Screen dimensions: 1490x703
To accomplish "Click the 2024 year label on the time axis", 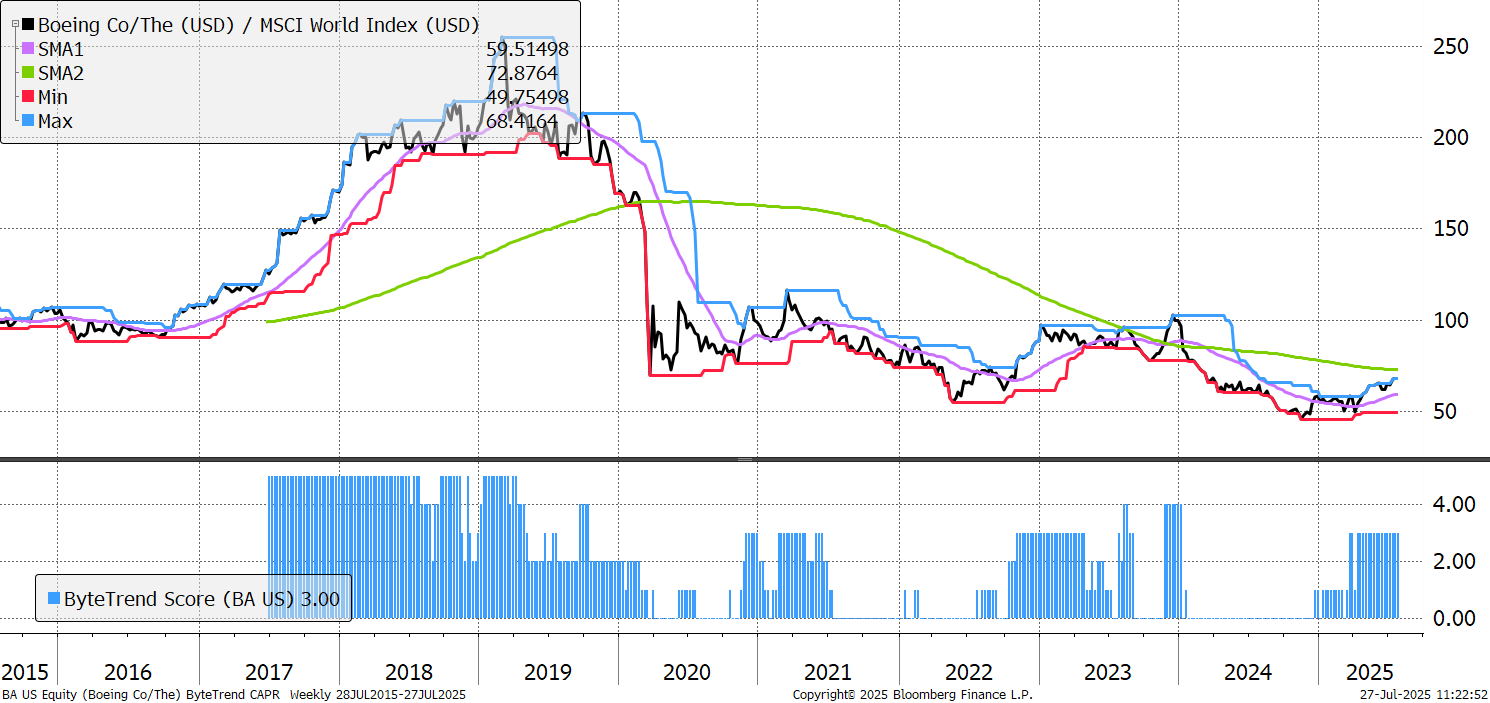I will (x=1248, y=672).
